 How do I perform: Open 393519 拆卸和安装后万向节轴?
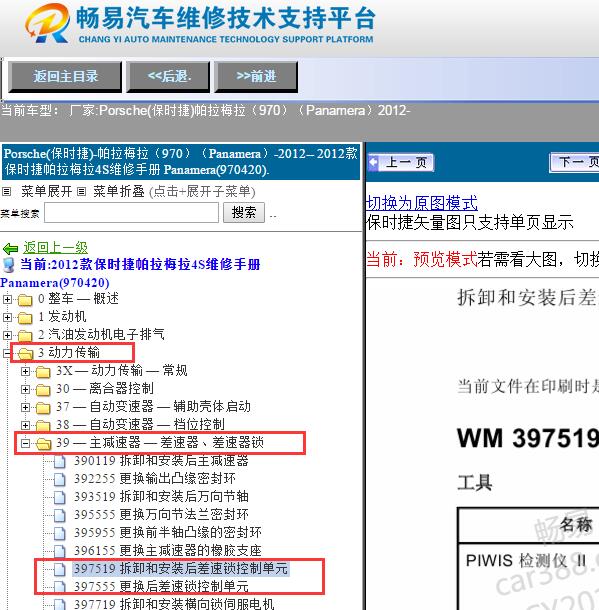click(161, 497)
